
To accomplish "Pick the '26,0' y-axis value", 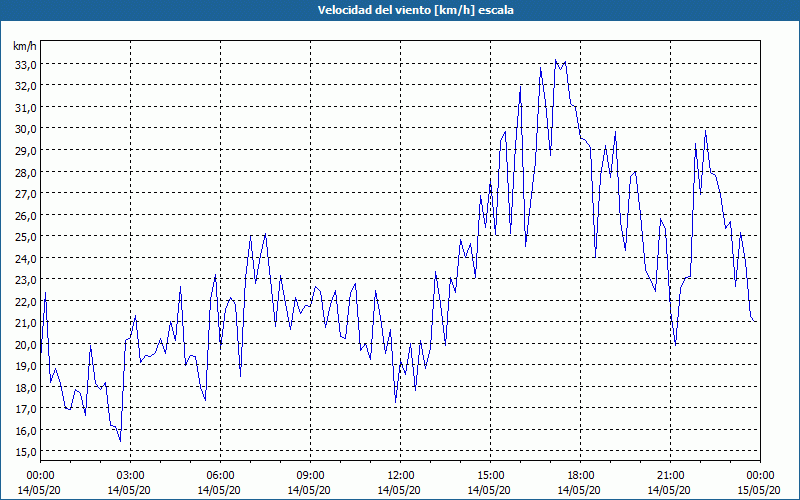I will coord(25,215).
